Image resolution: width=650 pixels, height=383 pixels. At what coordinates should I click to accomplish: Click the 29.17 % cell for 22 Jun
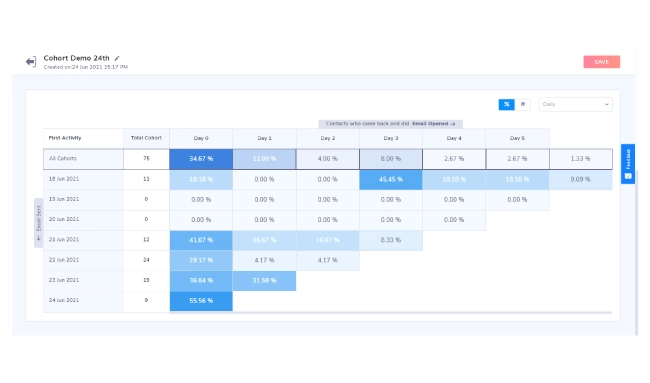[x=201, y=260]
